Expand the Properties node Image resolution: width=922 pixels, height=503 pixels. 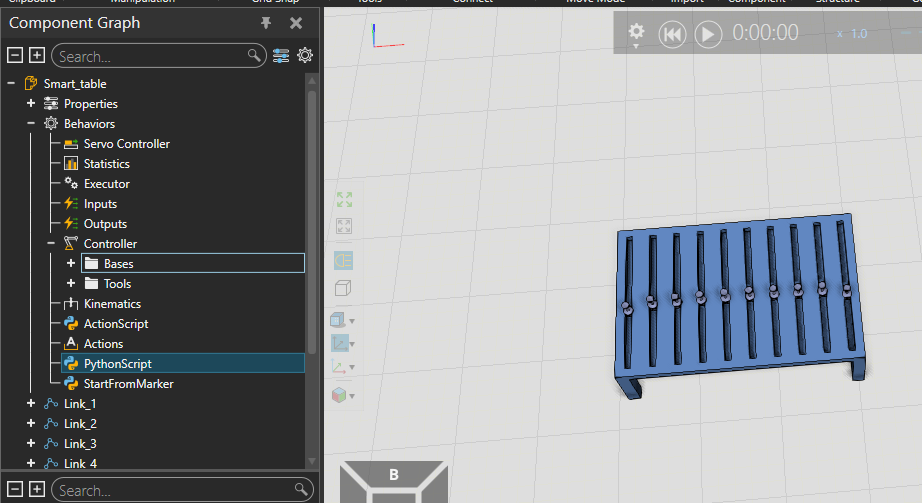pyautogui.click(x=31, y=104)
